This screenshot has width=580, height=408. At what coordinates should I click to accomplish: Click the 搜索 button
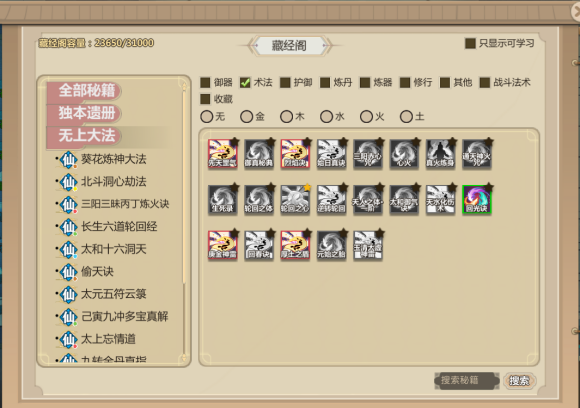(520, 381)
